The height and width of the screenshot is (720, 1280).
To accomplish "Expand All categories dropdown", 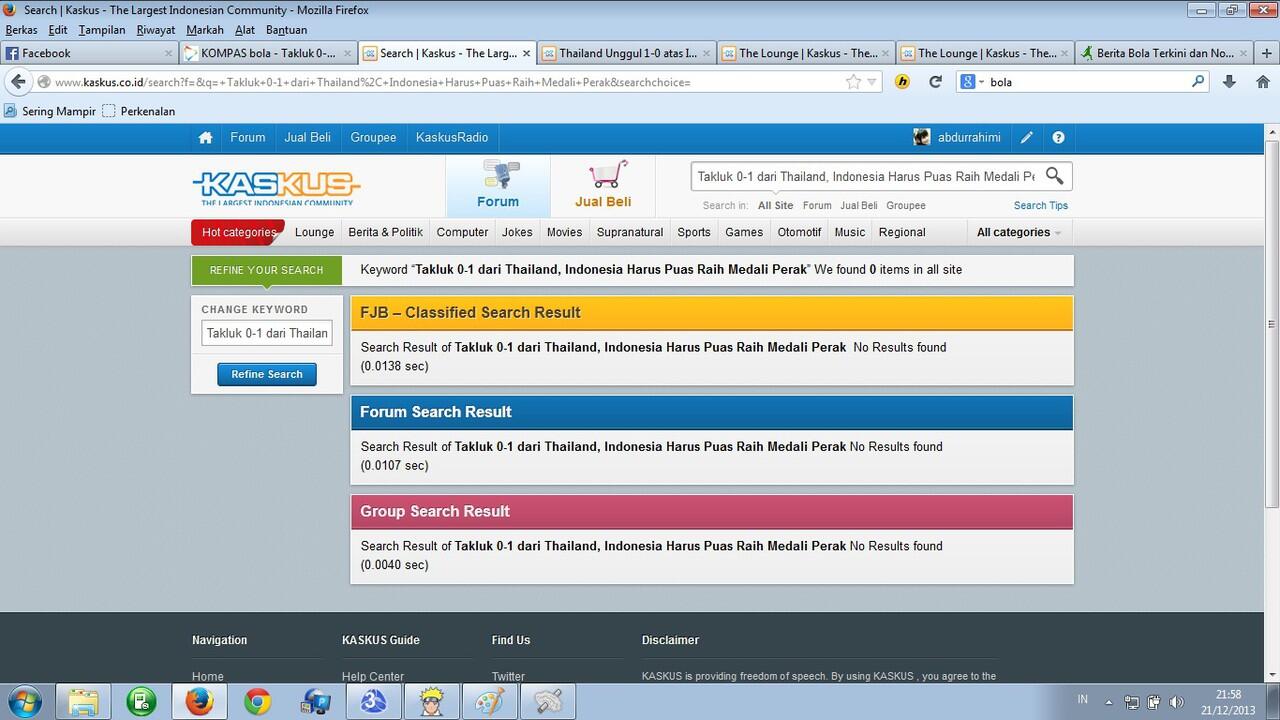I will pos(1018,232).
